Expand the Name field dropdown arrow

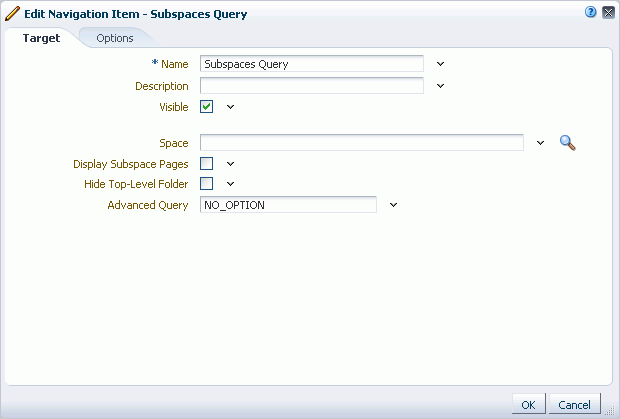click(440, 64)
